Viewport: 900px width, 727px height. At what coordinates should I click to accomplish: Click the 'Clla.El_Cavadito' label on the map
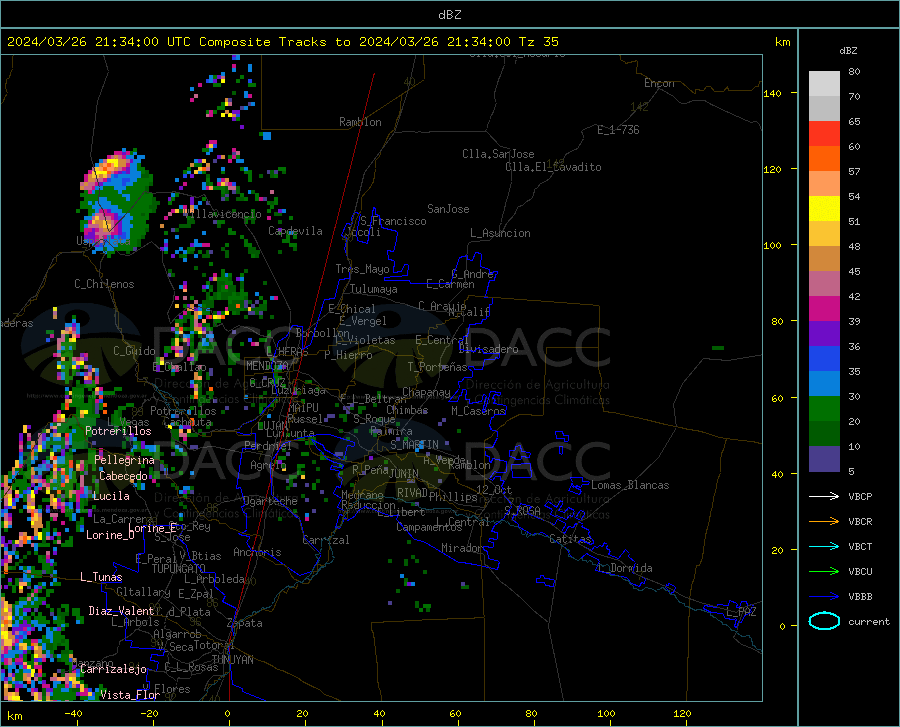click(553, 167)
